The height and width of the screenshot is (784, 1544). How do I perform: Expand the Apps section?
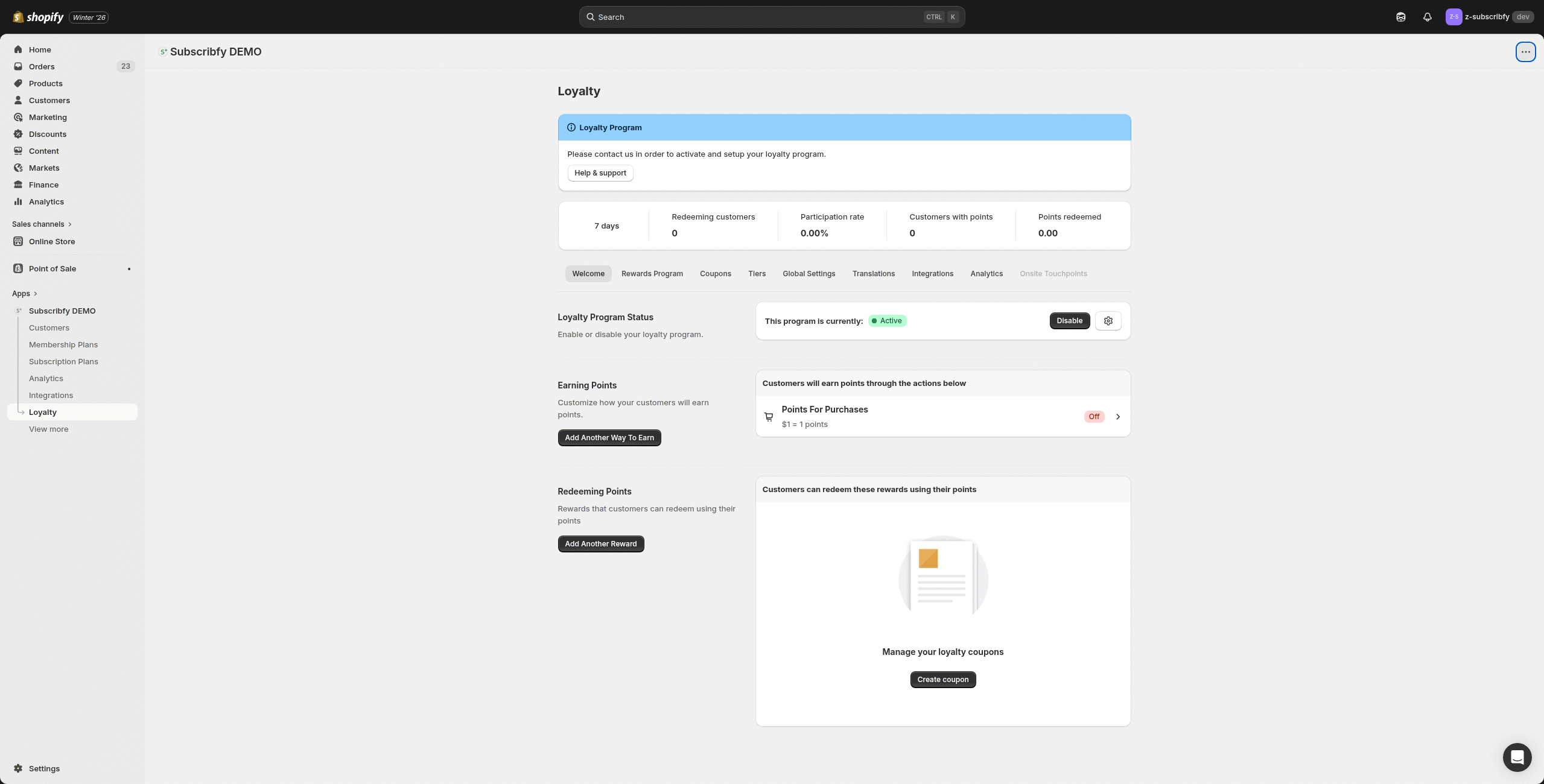[36, 293]
